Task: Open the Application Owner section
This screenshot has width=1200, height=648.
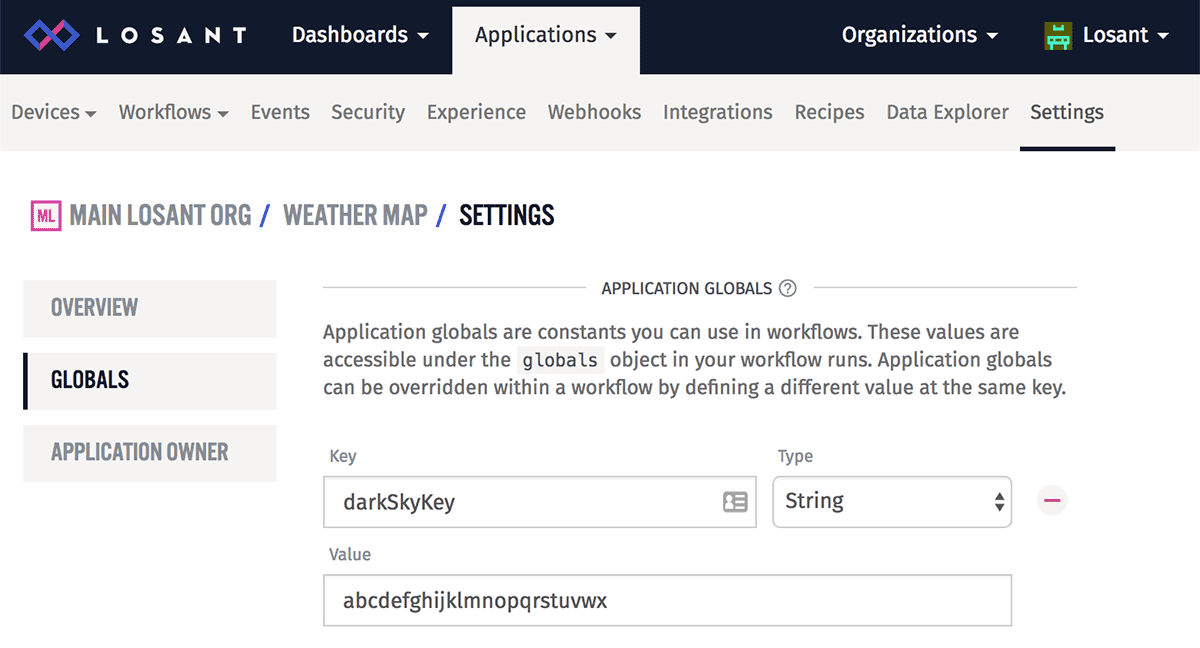Action: coord(150,452)
